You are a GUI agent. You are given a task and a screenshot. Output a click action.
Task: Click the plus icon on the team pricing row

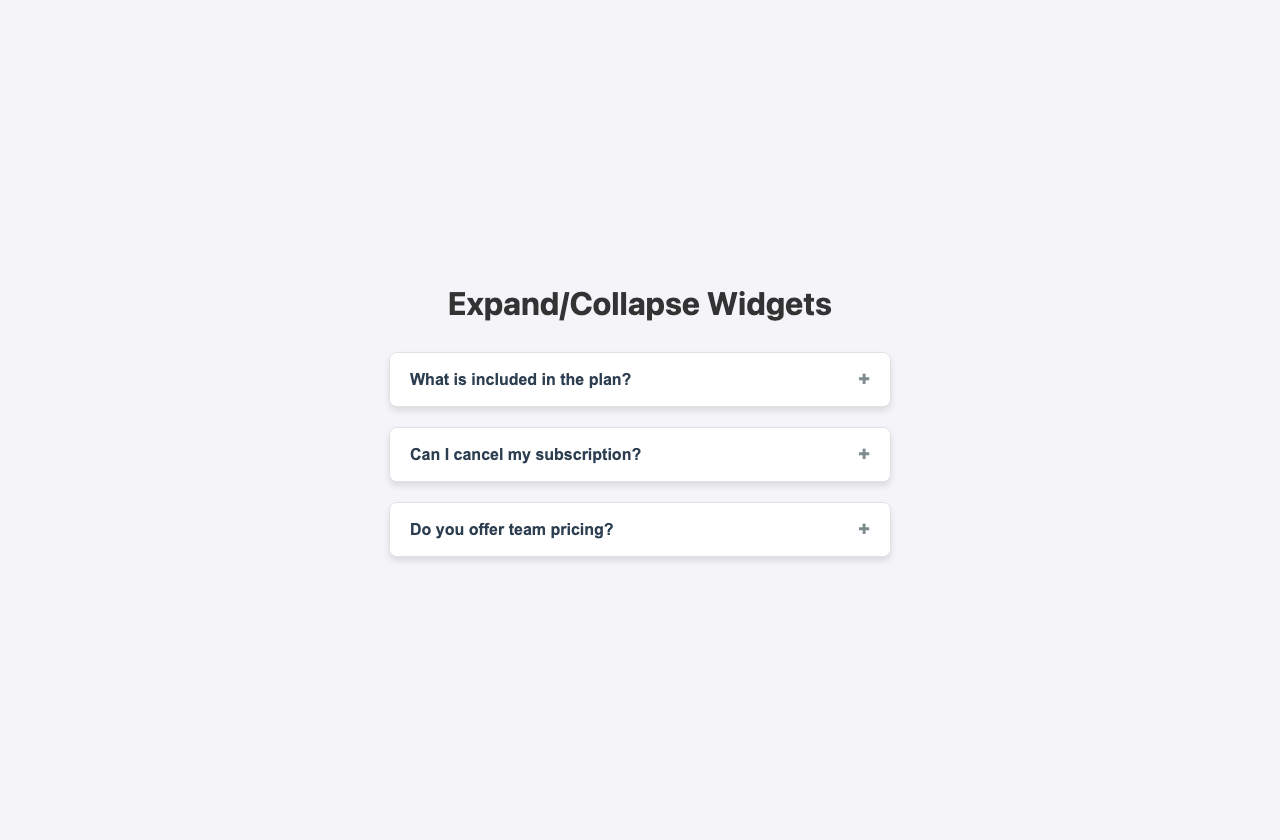point(864,529)
